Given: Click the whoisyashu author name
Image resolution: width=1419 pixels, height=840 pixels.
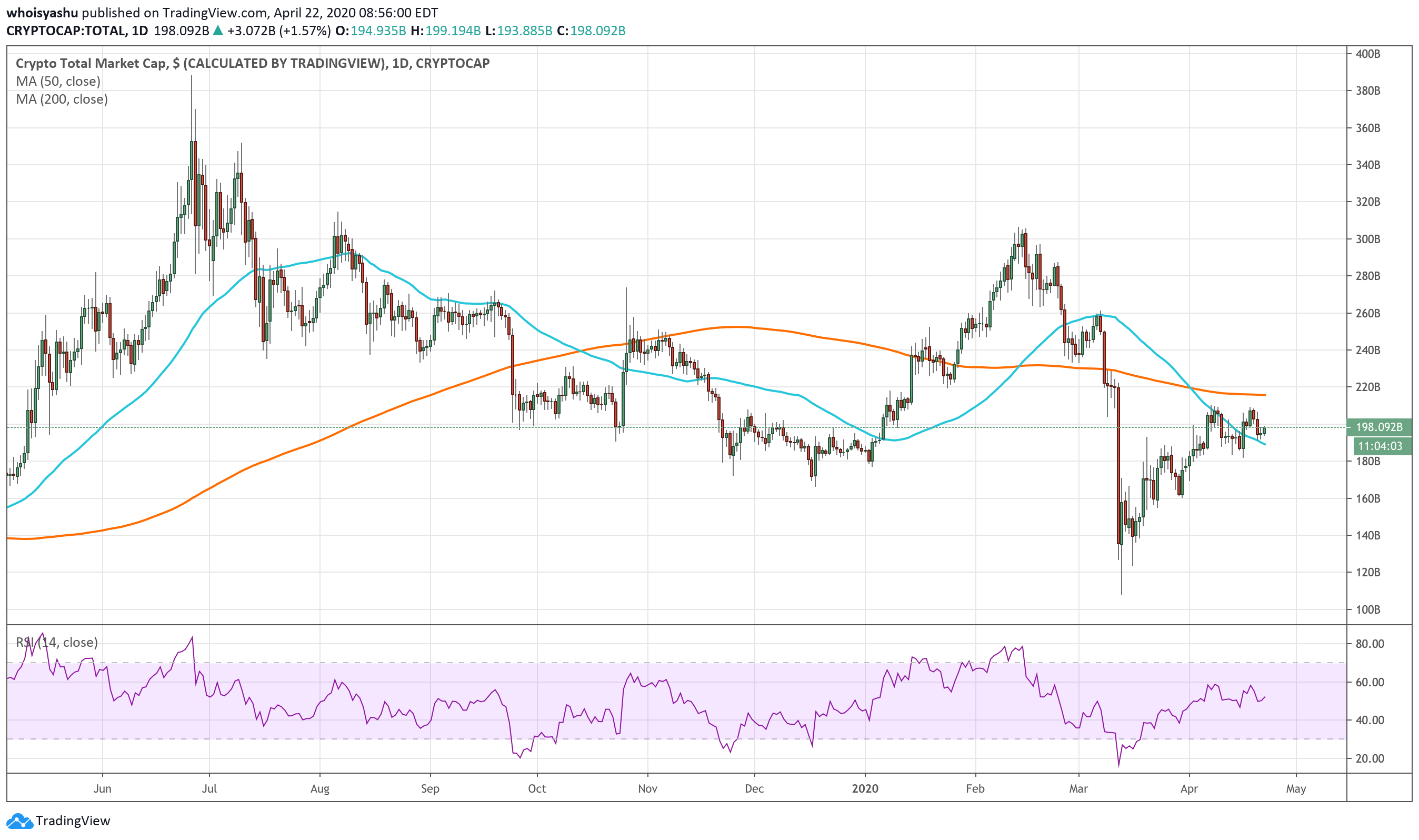Looking at the screenshot, I should [x=43, y=13].
